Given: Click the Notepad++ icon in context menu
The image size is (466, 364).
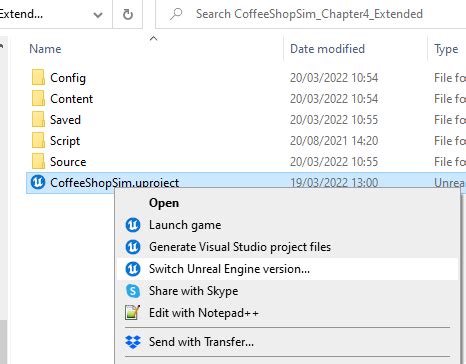Looking at the screenshot, I should [132, 313].
